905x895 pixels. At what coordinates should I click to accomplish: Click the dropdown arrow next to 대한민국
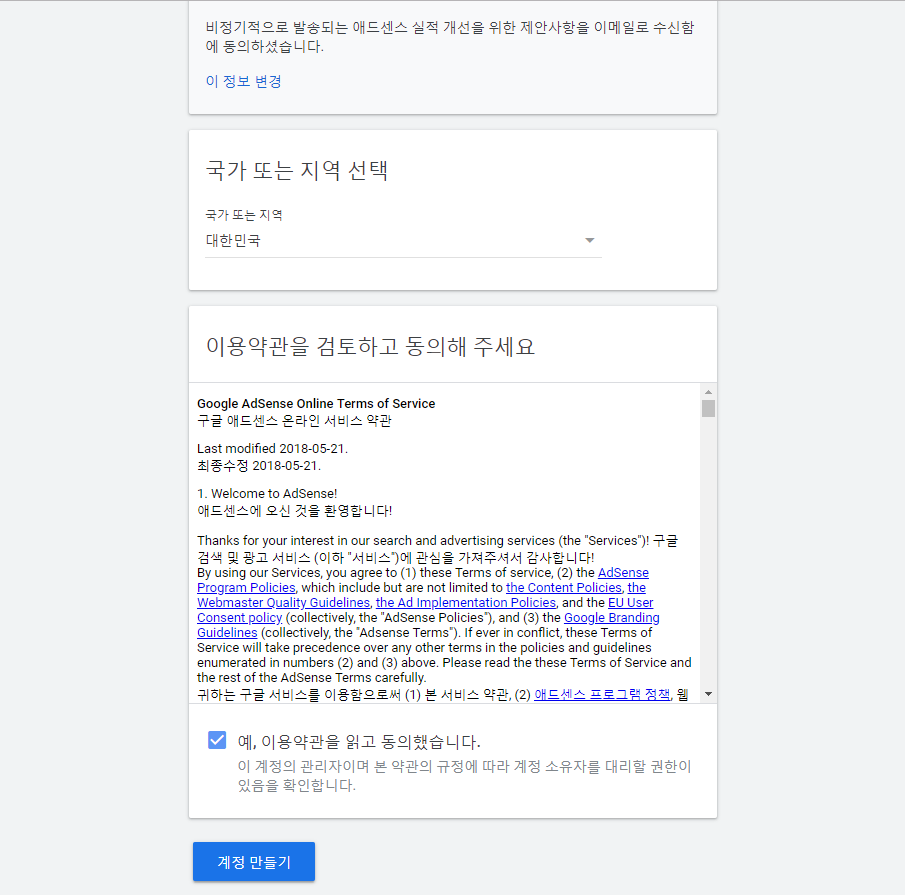589,241
